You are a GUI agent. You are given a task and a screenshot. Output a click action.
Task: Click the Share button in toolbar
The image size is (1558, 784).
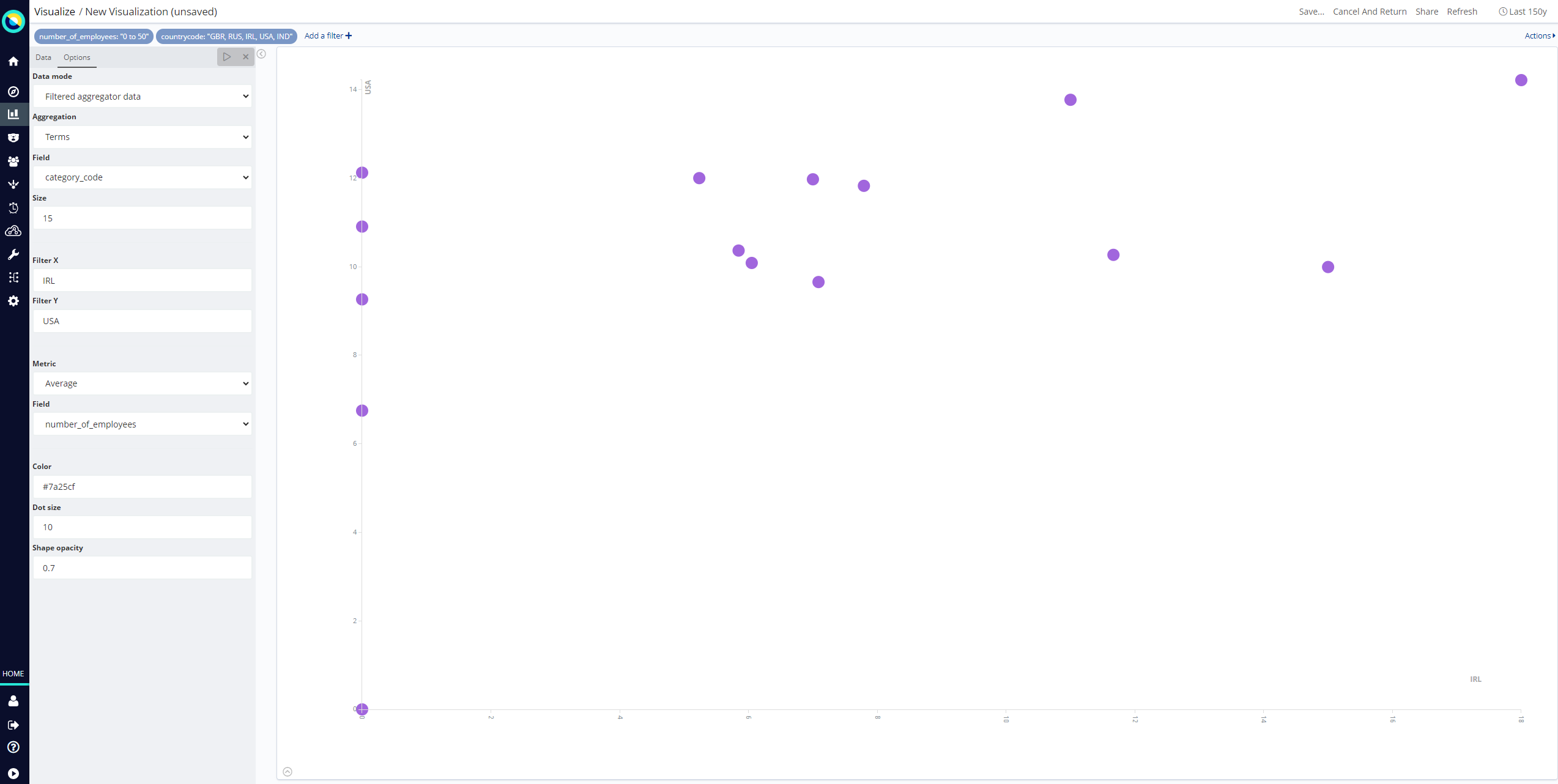click(1426, 11)
